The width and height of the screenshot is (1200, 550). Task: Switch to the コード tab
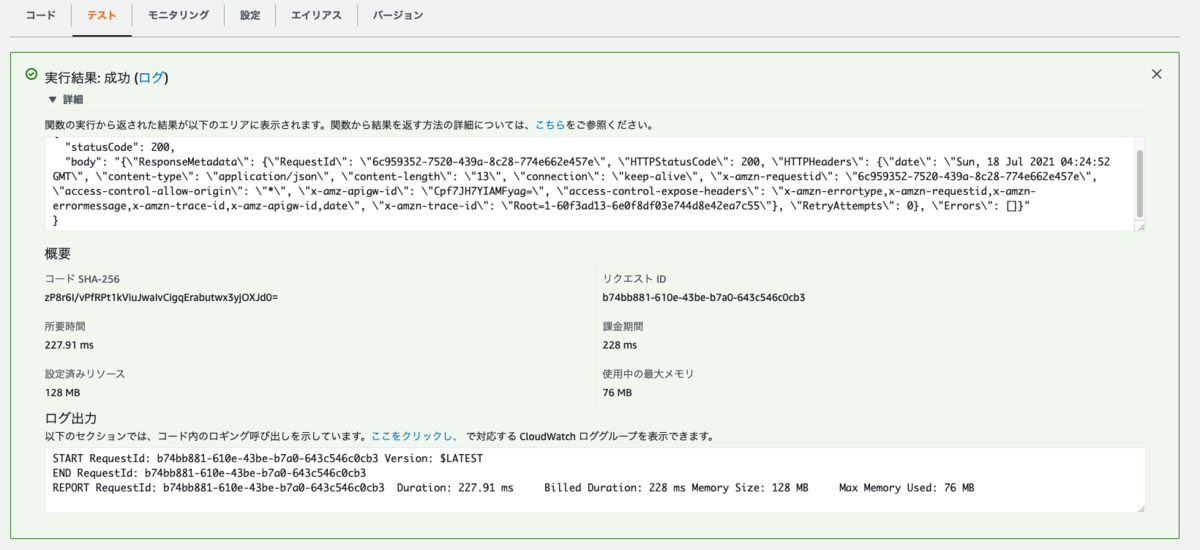click(41, 16)
